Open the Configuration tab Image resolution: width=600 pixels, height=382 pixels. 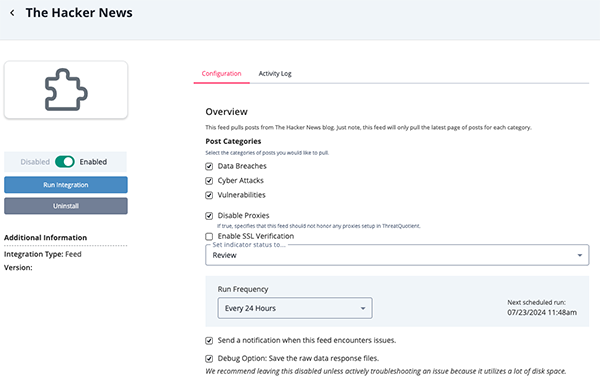pyautogui.click(x=221, y=73)
